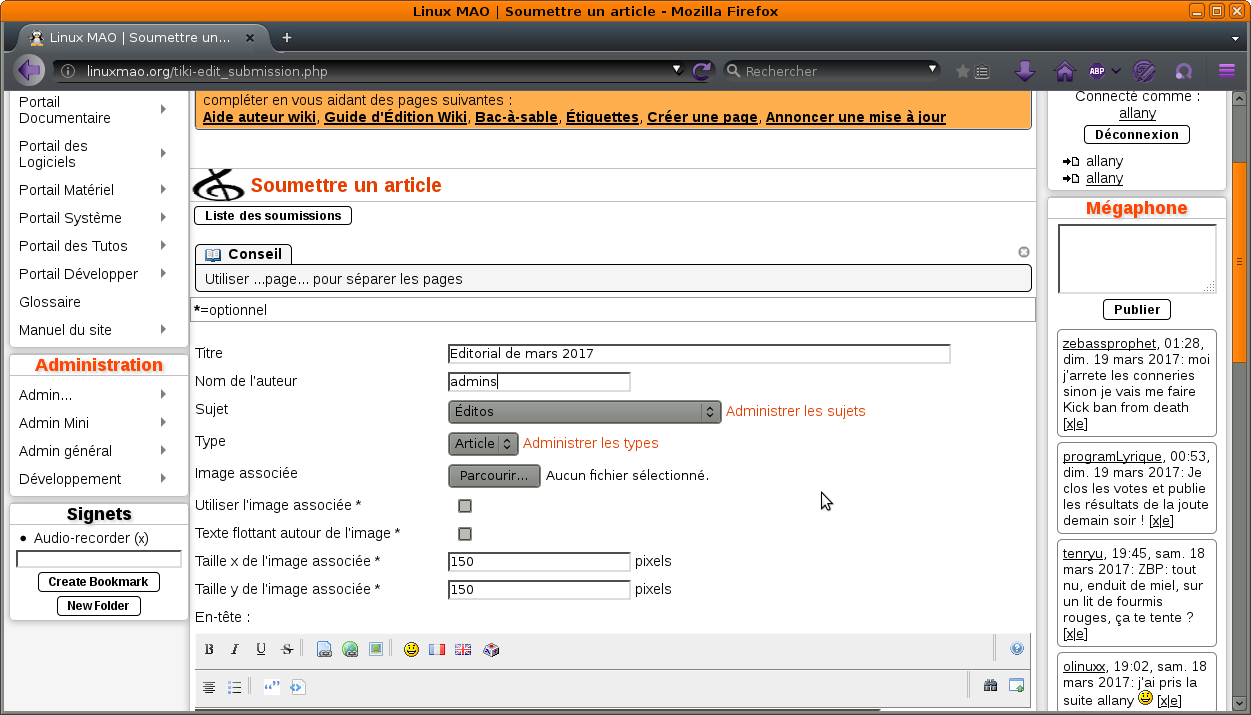
Task: Click the Déconnexion button
Action: (1137, 135)
